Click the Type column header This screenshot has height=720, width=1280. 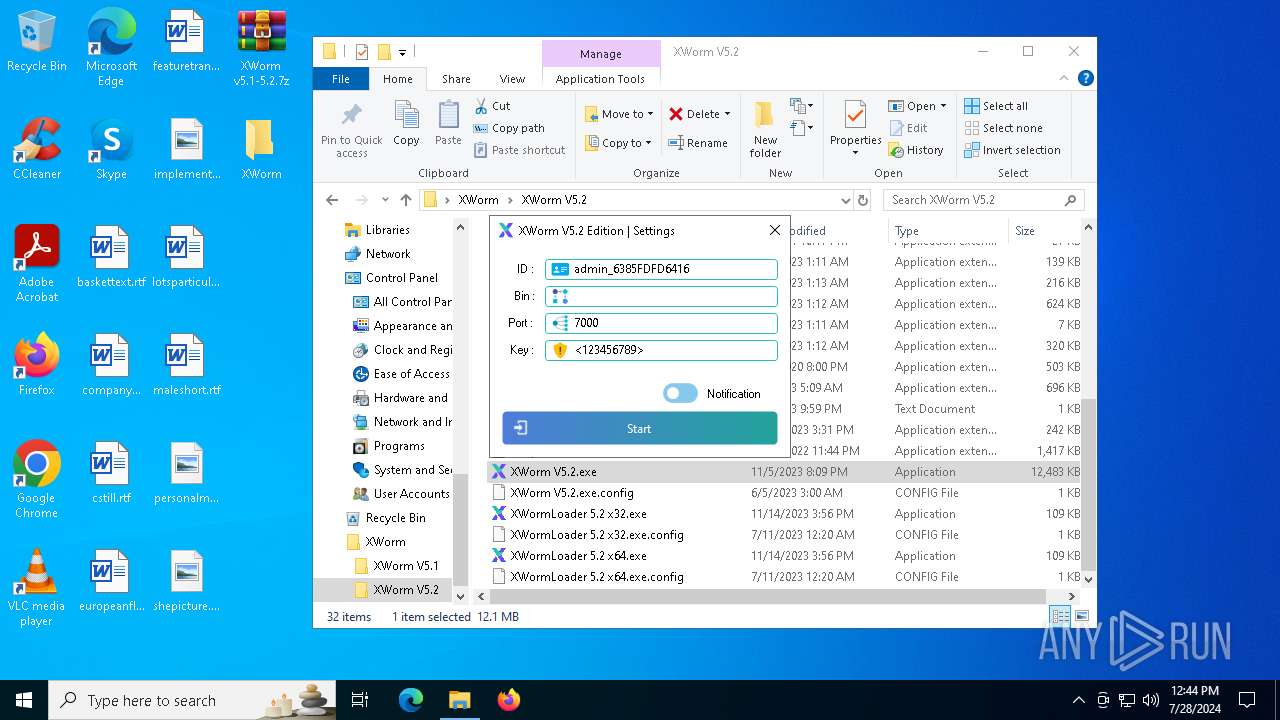click(947, 230)
